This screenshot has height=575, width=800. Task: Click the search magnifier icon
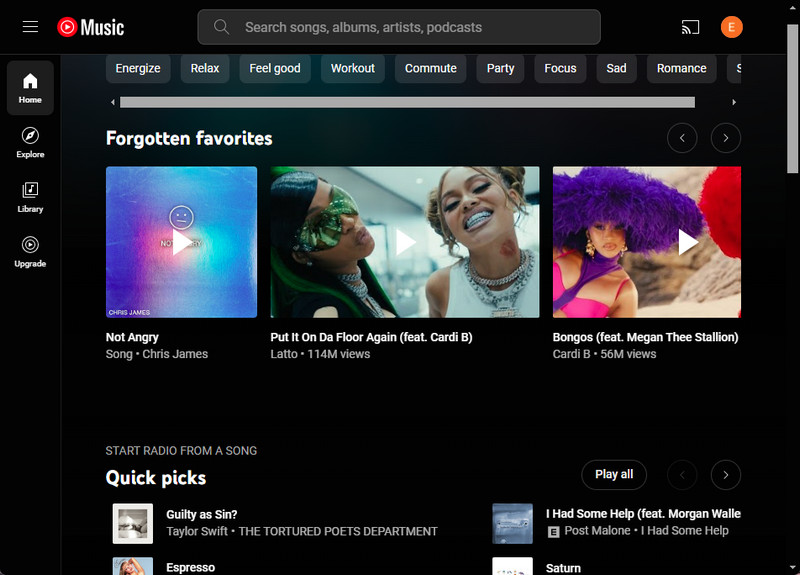221,27
